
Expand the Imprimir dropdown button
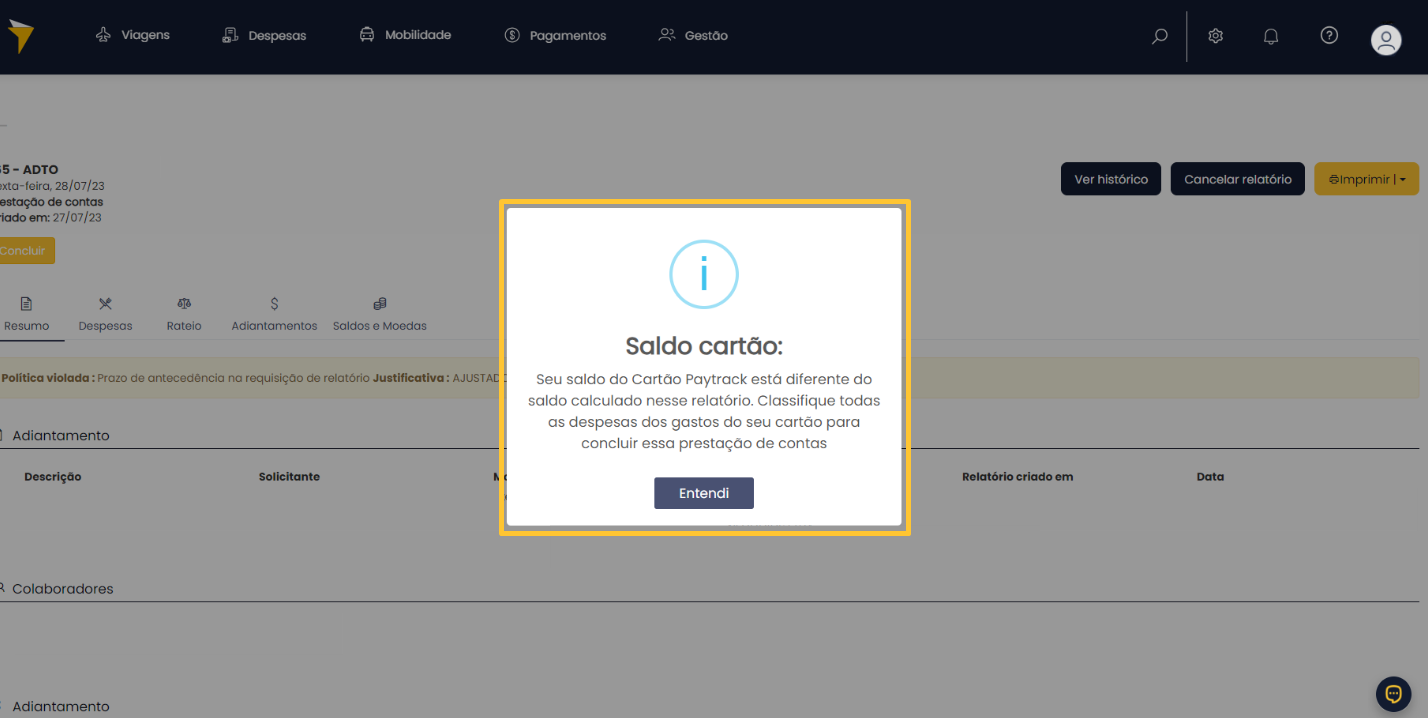[x=1366, y=179]
